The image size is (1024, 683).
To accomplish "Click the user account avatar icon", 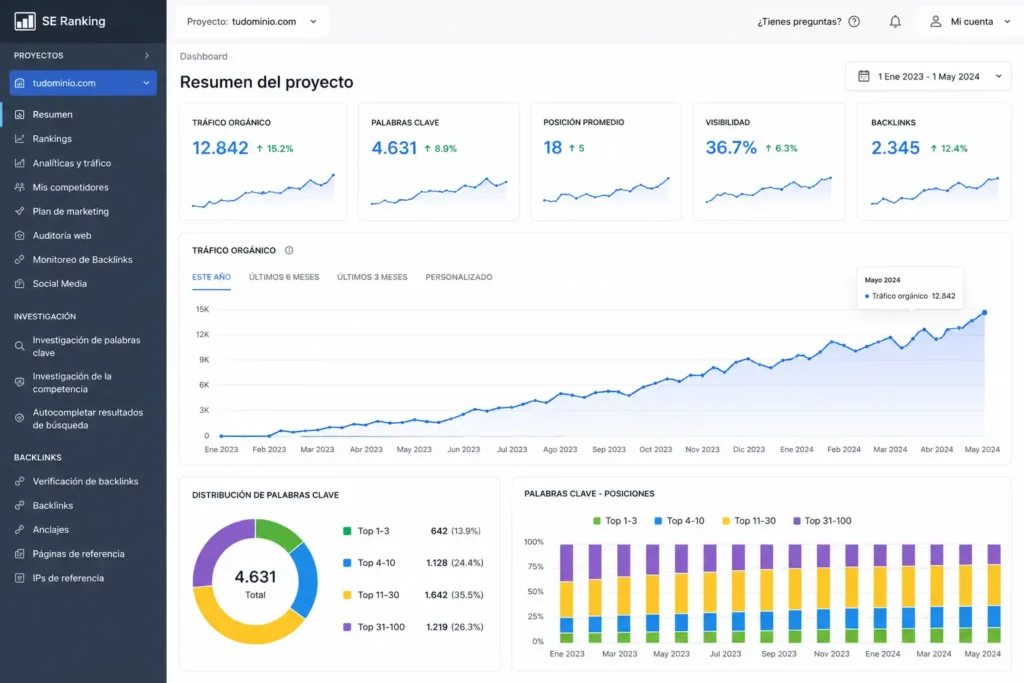I will pos(936,22).
